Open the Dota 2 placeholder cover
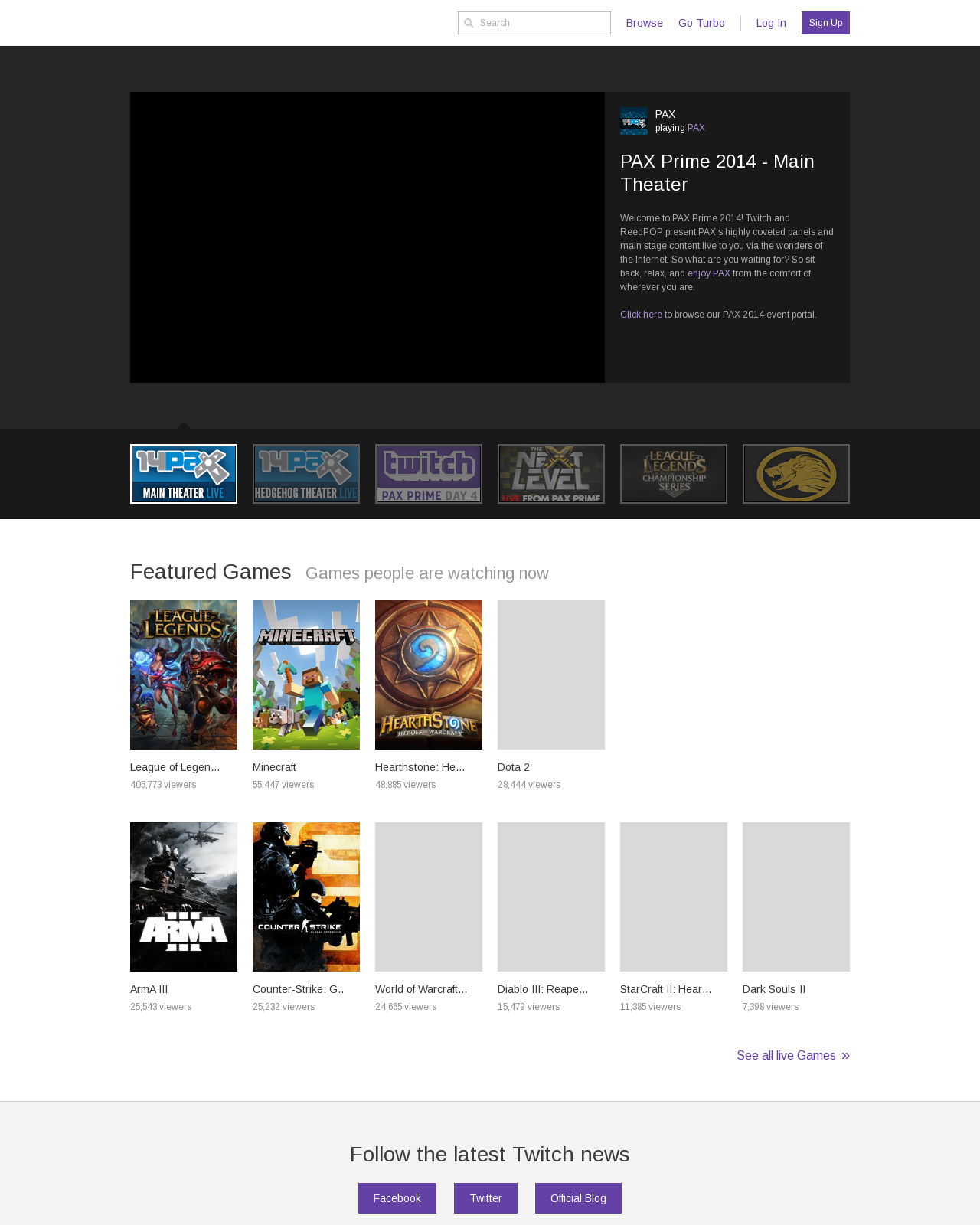 551,675
